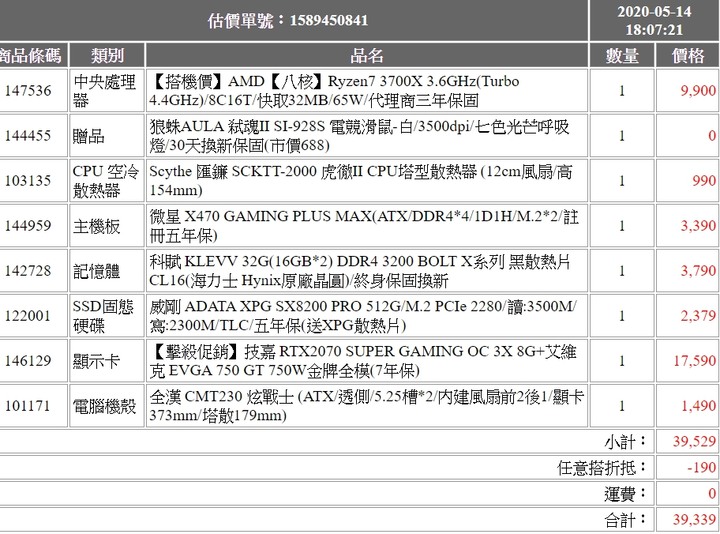Click the 價格 column header
The image size is (720, 534).
coord(687,56)
